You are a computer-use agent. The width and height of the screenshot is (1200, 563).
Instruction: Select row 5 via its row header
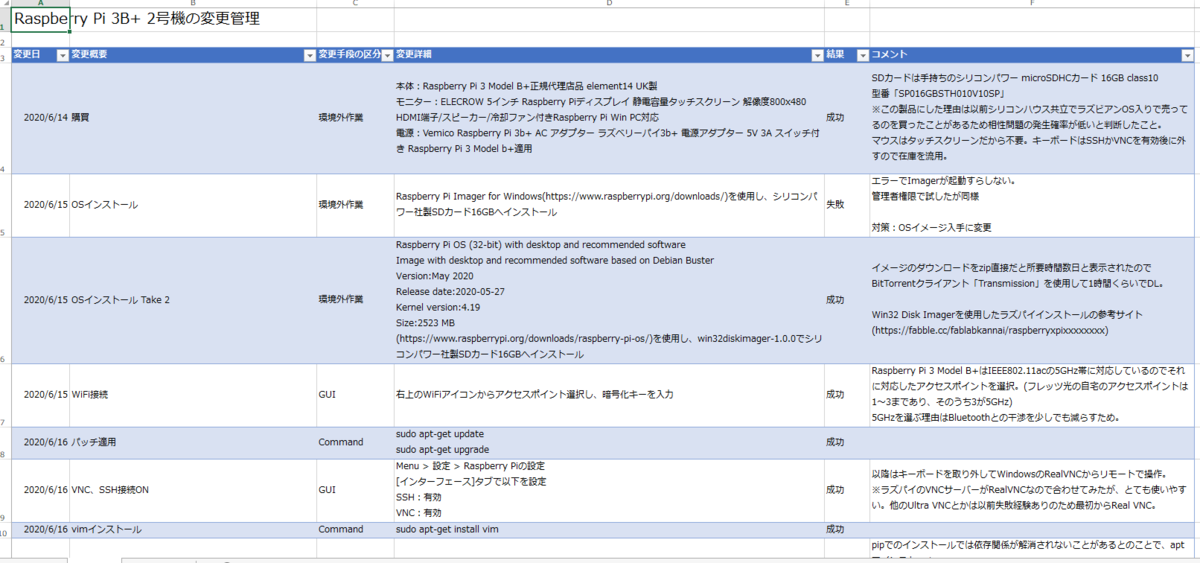[5, 206]
